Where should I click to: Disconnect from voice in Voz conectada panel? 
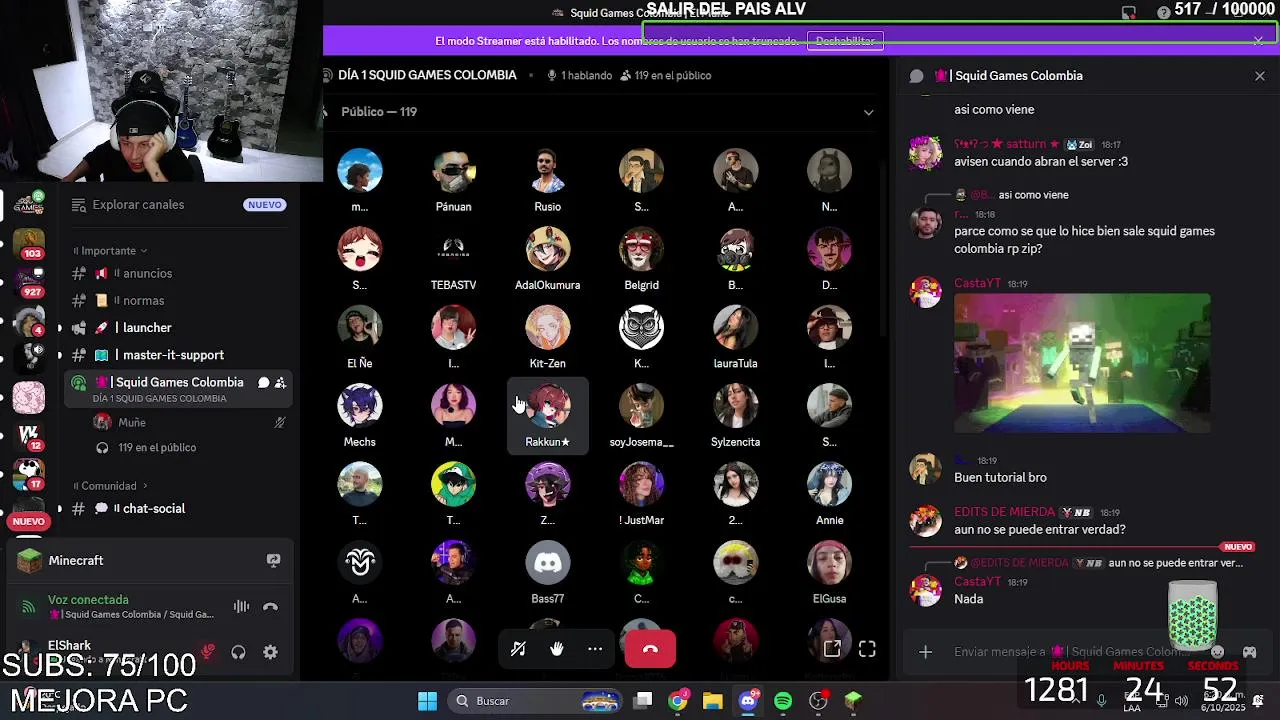coord(270,607)
